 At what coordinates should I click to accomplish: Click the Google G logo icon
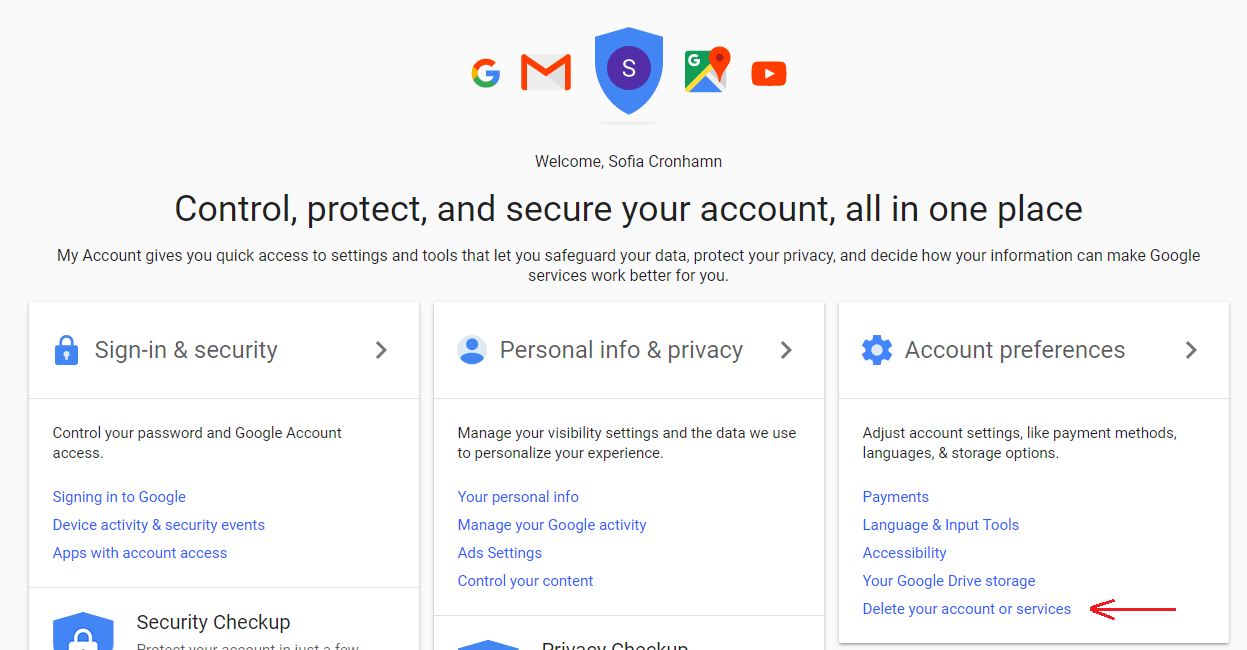click(x=486, y=73)
